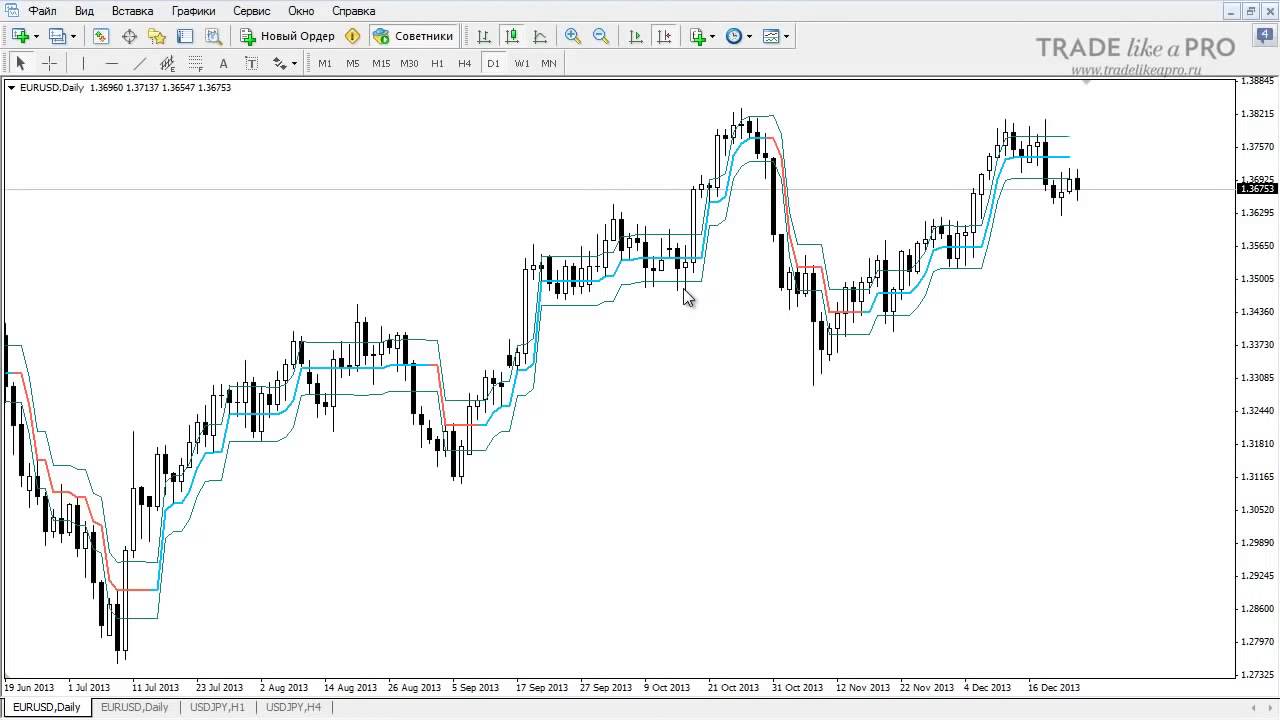Open the Market Watch window icon
Screen dimensions: 1280x720
(101, 36)
